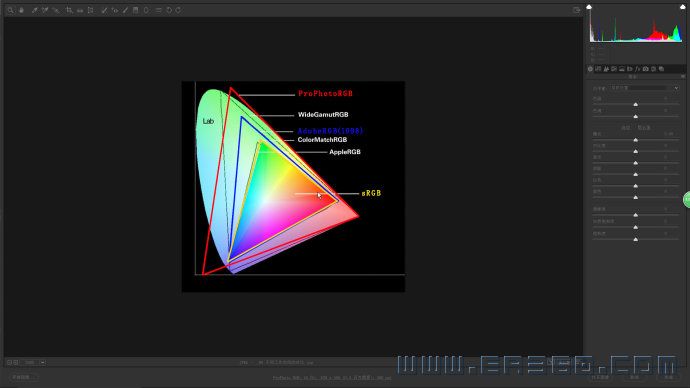
Task: Select the Spot Removal tool
Action: tap(104, 10)
